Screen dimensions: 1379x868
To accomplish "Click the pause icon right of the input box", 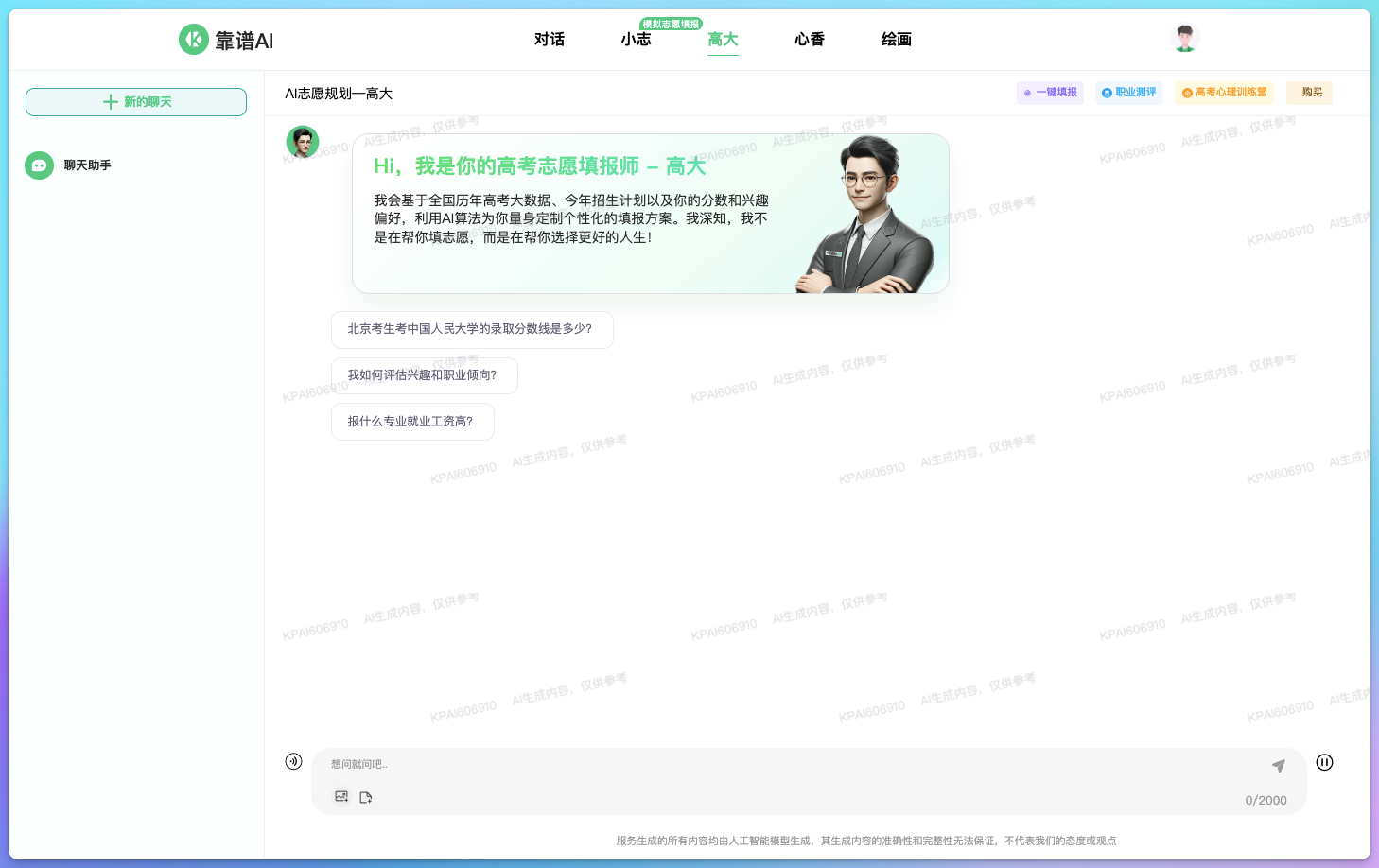I will click(x=1324, y=762).
